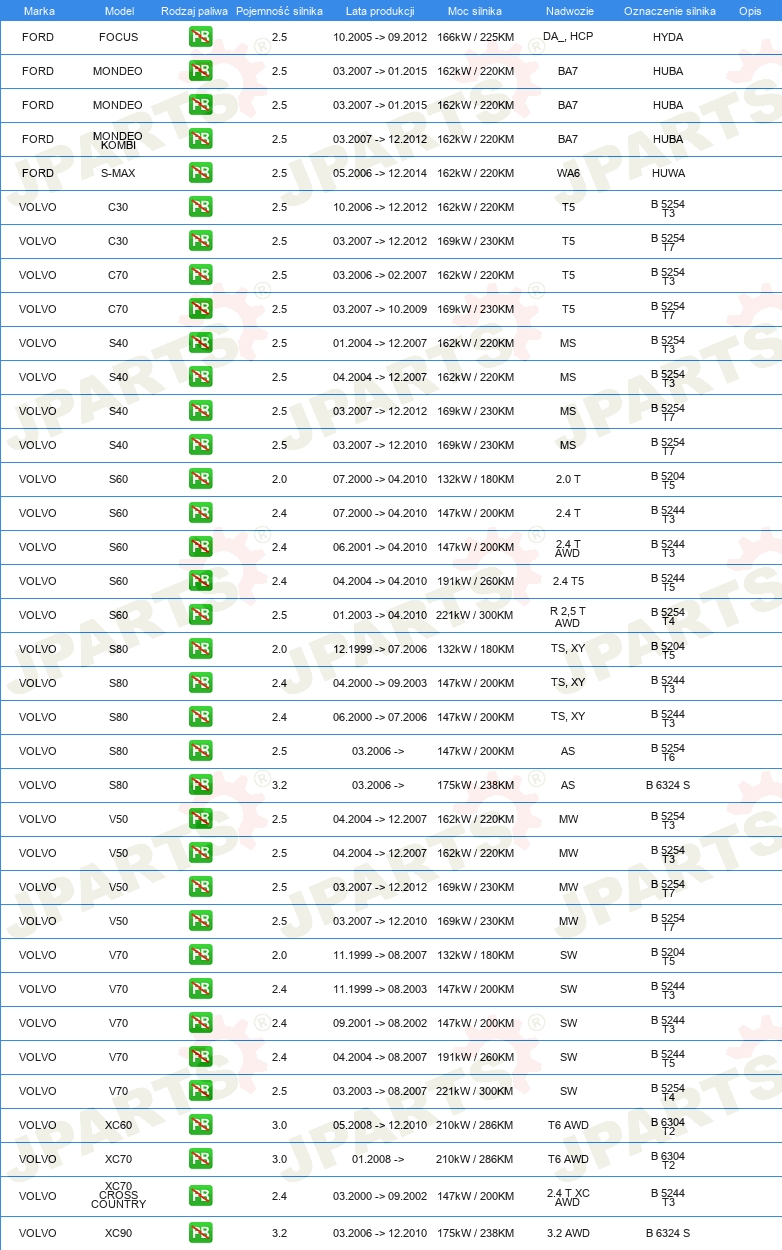Select the fuel icon for VOLVO S60 2.0 T
Viewport: 782px width, 1250px height.
pos(200,479)
